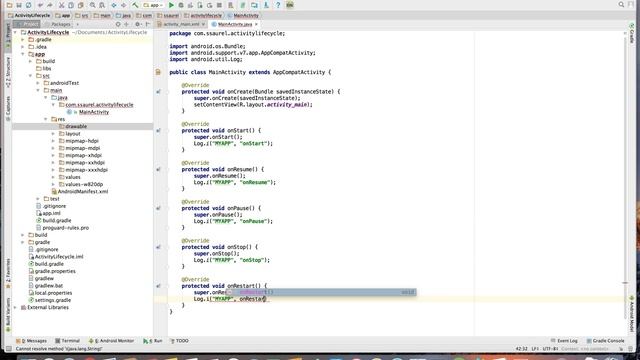Open the Gradle Console button
Image resolution: width=640 pixels, height=360 pixels.
(605, 341)
